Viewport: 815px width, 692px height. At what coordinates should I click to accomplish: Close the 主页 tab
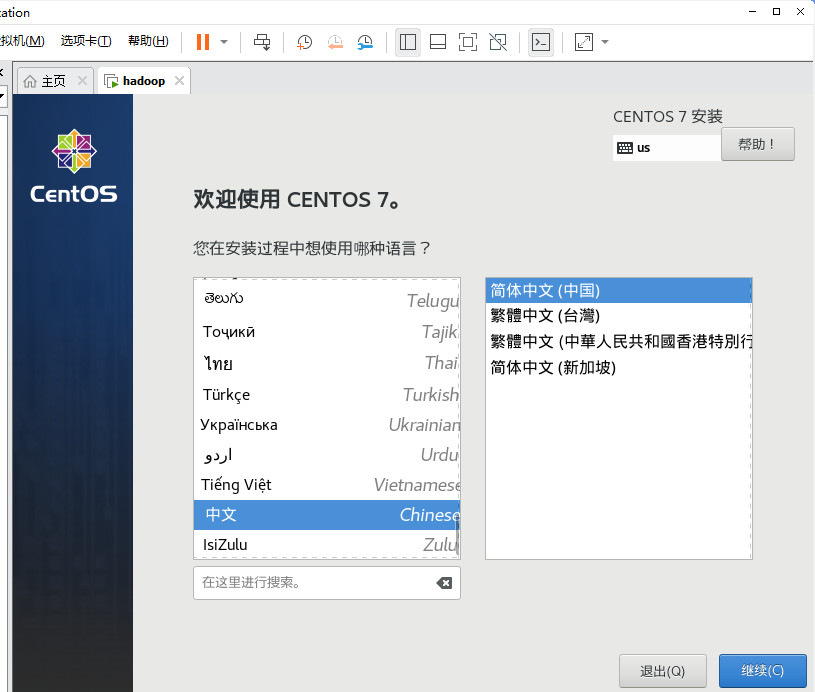(82, 81)
